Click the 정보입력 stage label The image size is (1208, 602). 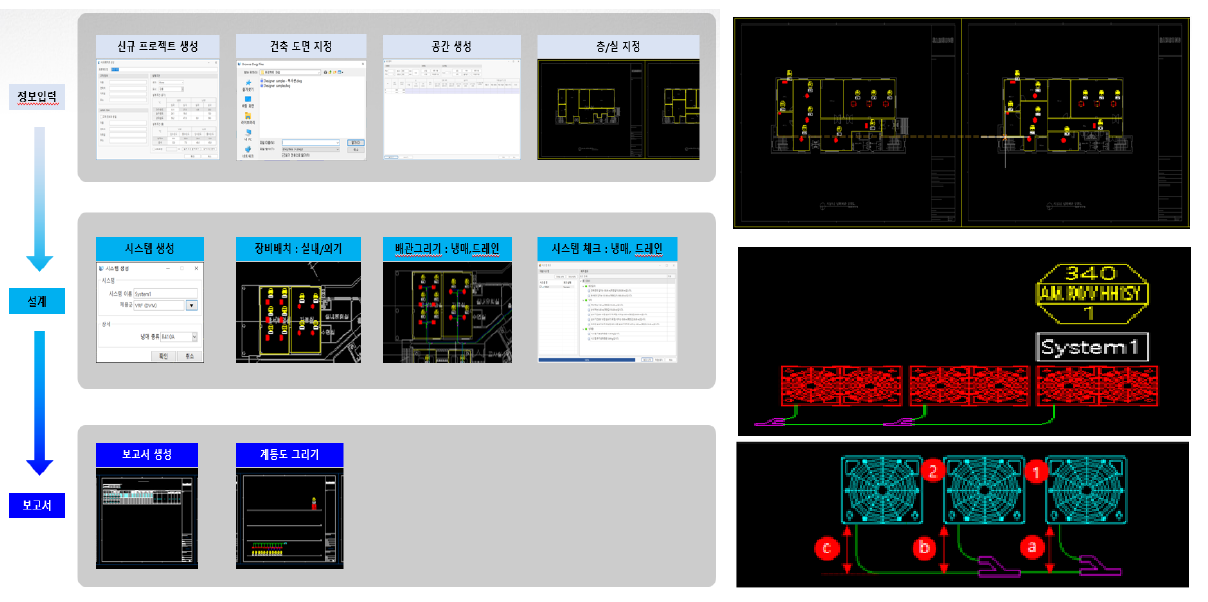pyautogui.click(x=38, y=95)
